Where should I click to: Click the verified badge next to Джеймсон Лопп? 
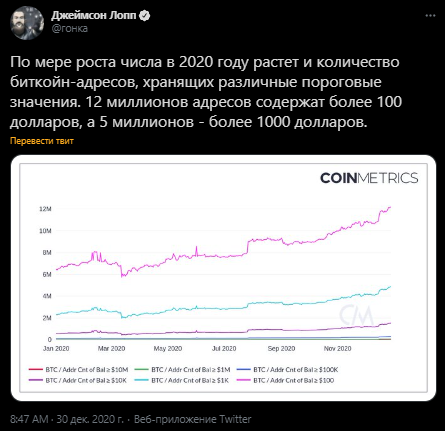[145, 16]
